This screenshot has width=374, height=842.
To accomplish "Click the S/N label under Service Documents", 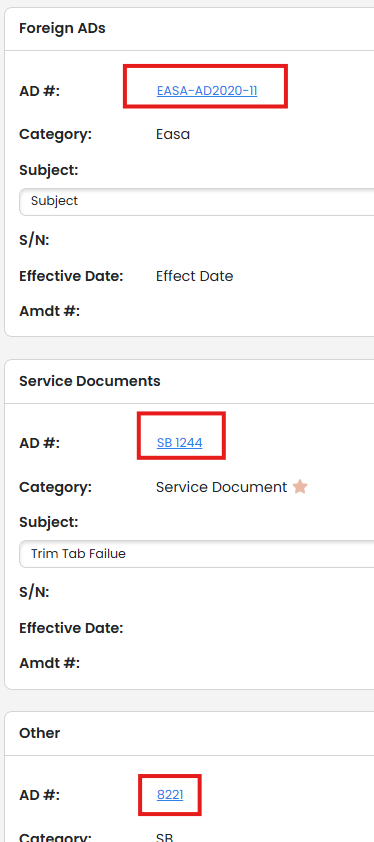I will (x=34, y=592).
